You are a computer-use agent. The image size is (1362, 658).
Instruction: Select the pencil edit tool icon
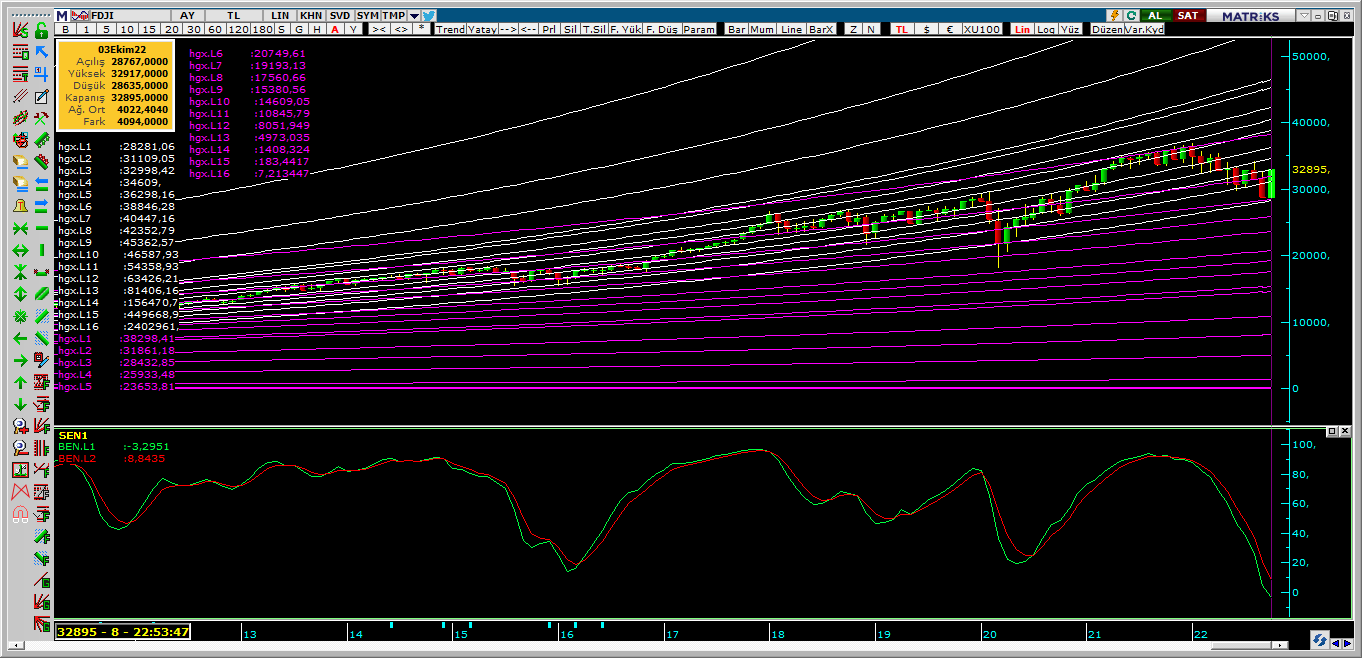click(42, 97)
